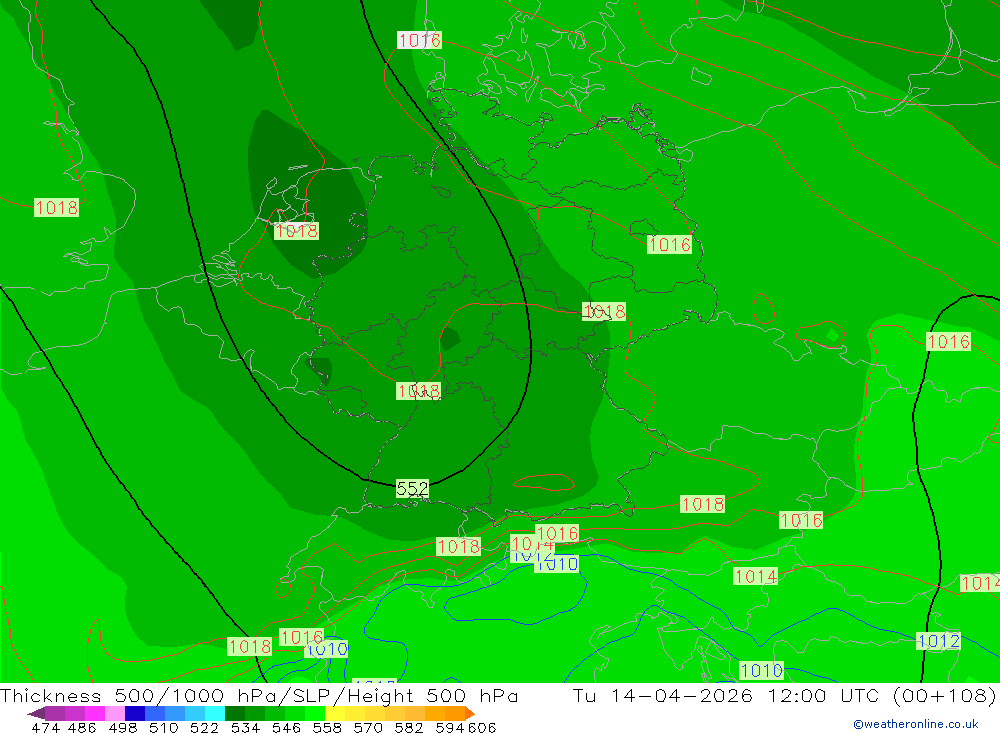Click the forecast date 'Tu 14-04-2026 12:00 UTC'
Viewport: 1000px width, 733px height.
[x=726, y=695]
